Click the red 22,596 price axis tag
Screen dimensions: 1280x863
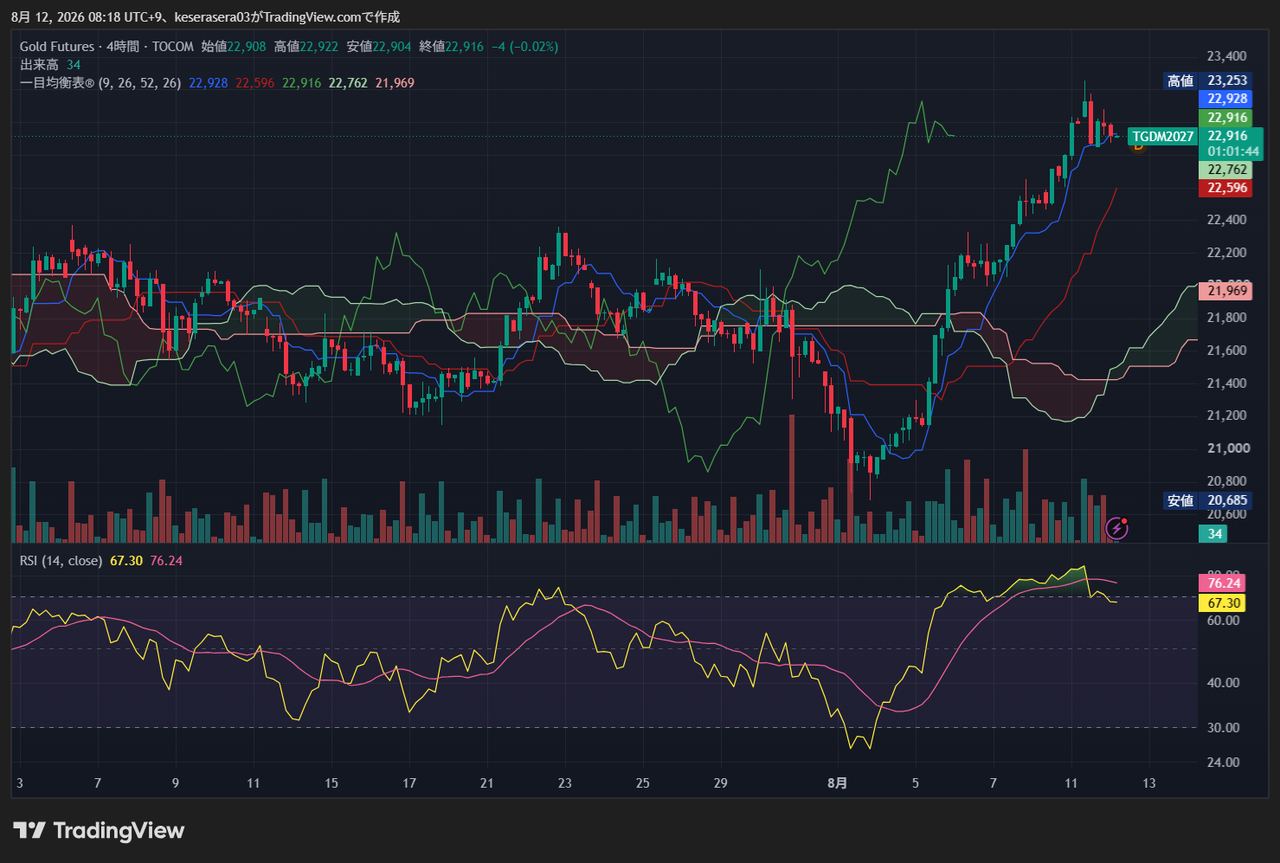pos(1227,188)
